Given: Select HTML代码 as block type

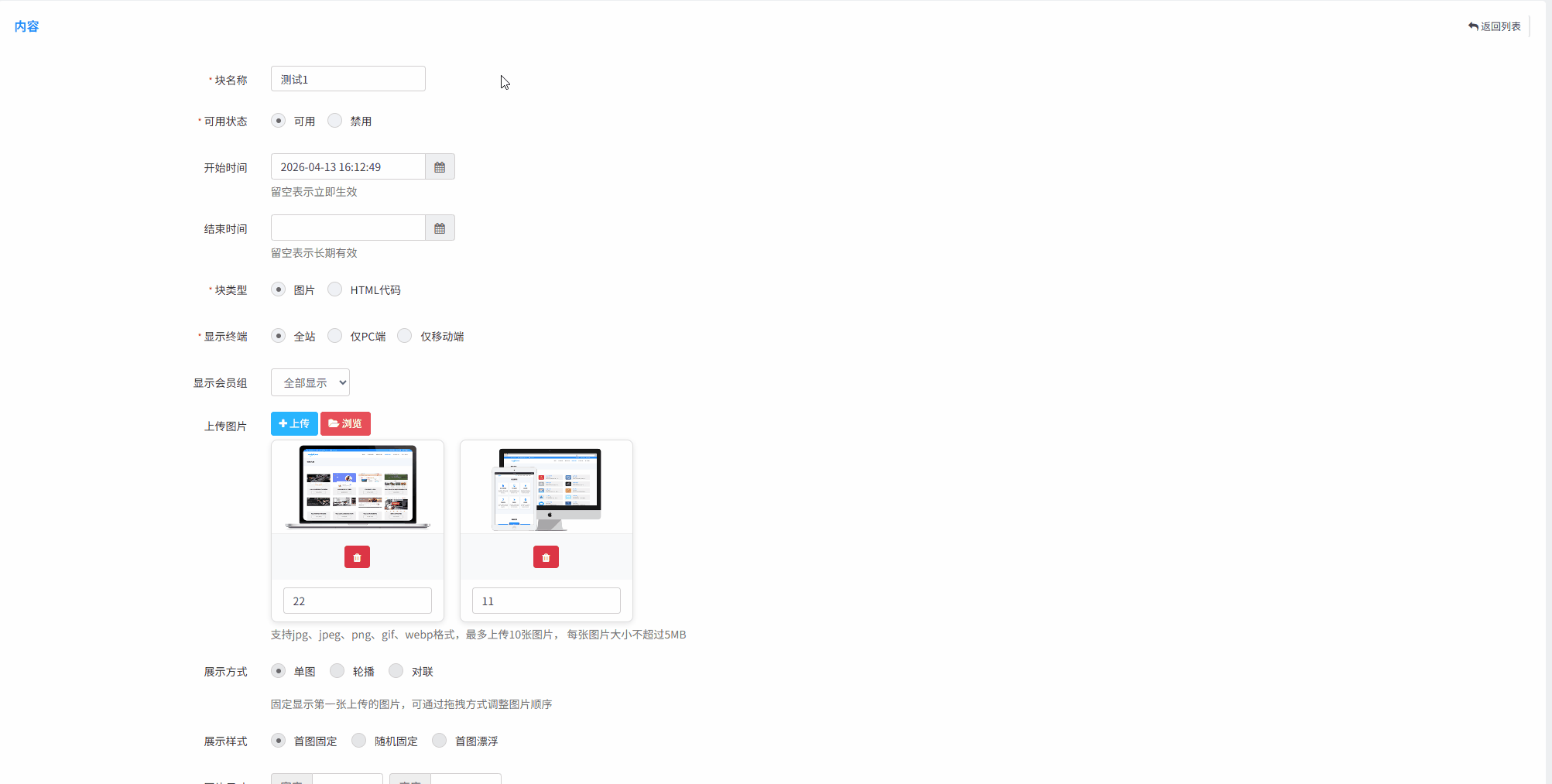Looking at the screenshot, I should (335, 289).
